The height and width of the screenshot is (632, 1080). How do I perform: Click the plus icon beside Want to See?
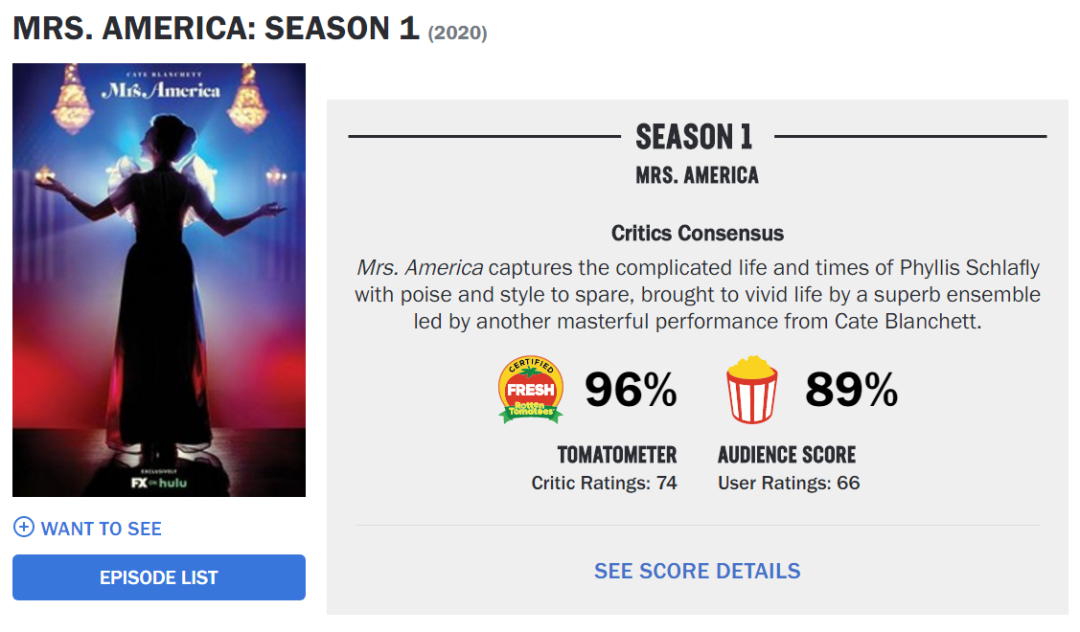coord(23,528)
